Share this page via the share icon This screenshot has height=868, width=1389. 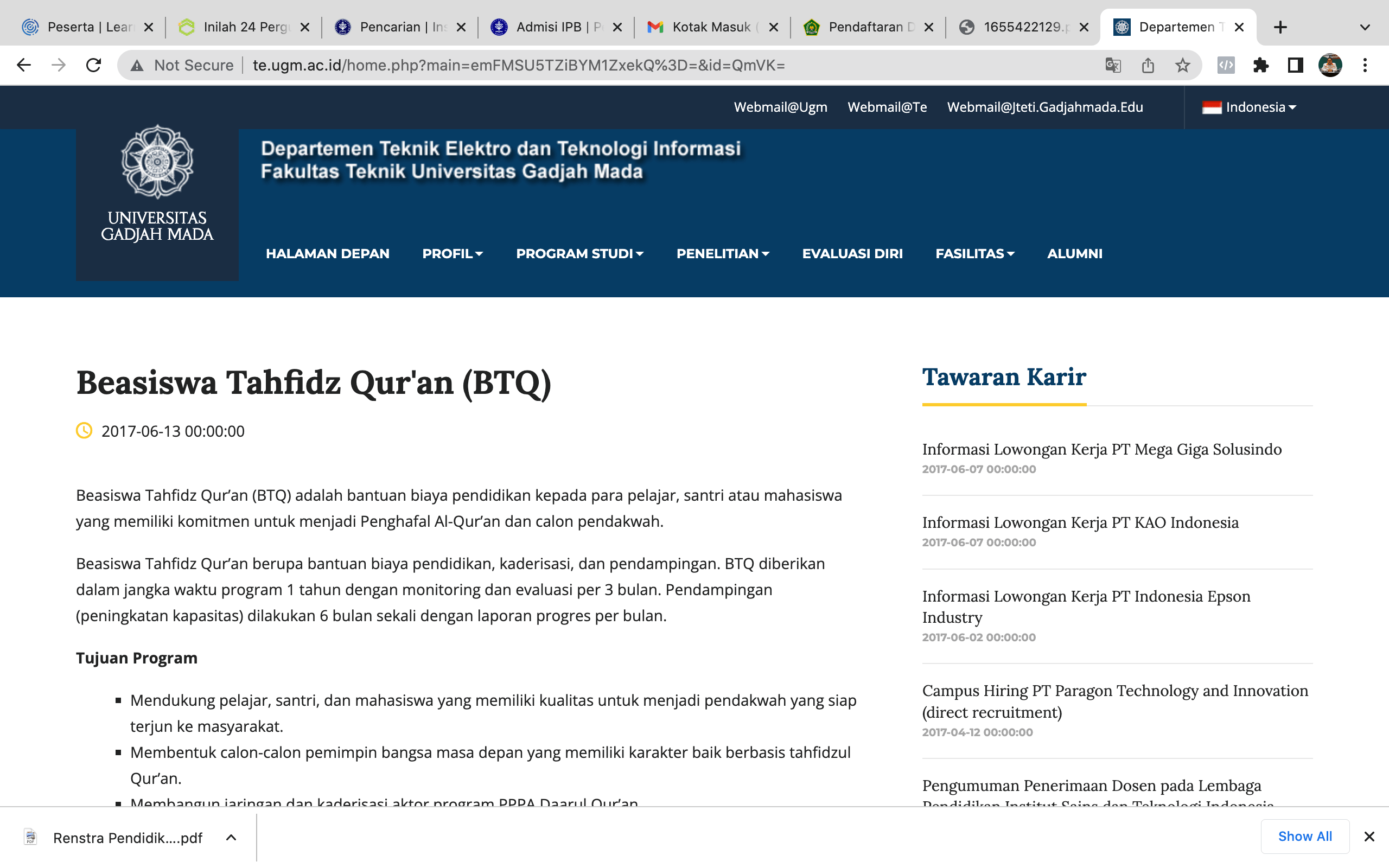click(x=1148, y=65)
